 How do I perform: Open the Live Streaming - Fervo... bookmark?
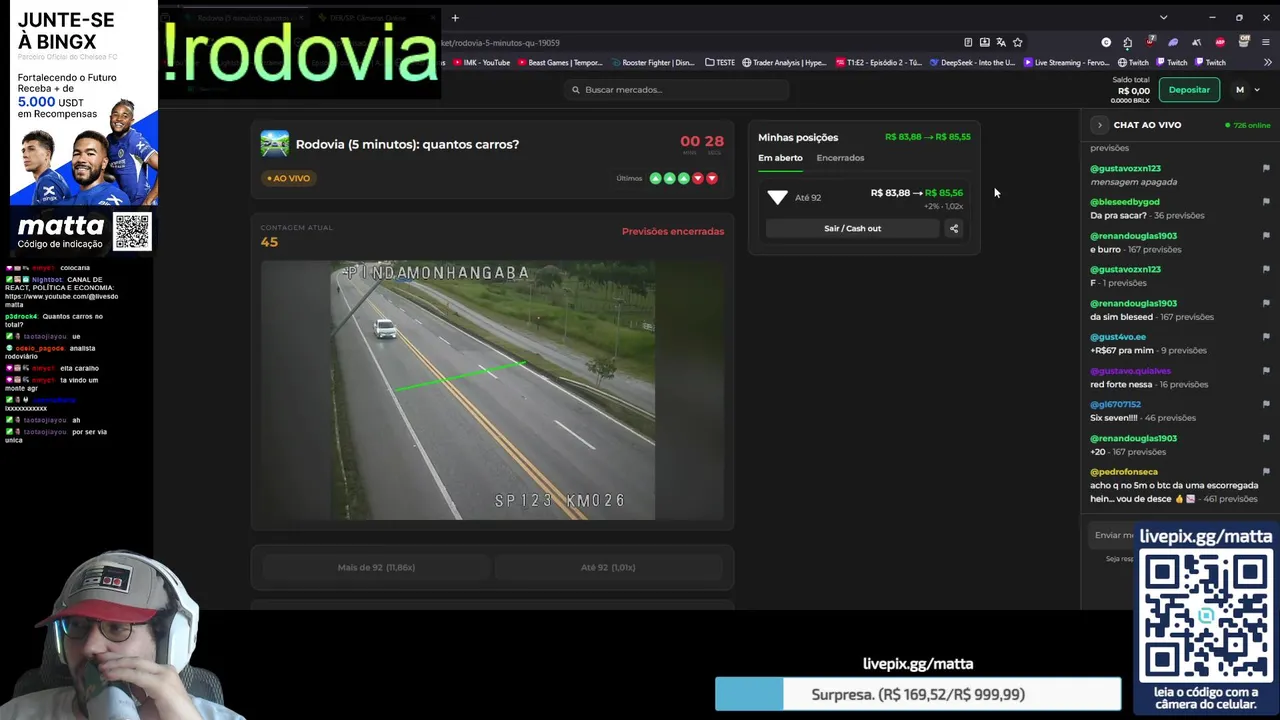pyautogui.click(x=1066, y=62)
